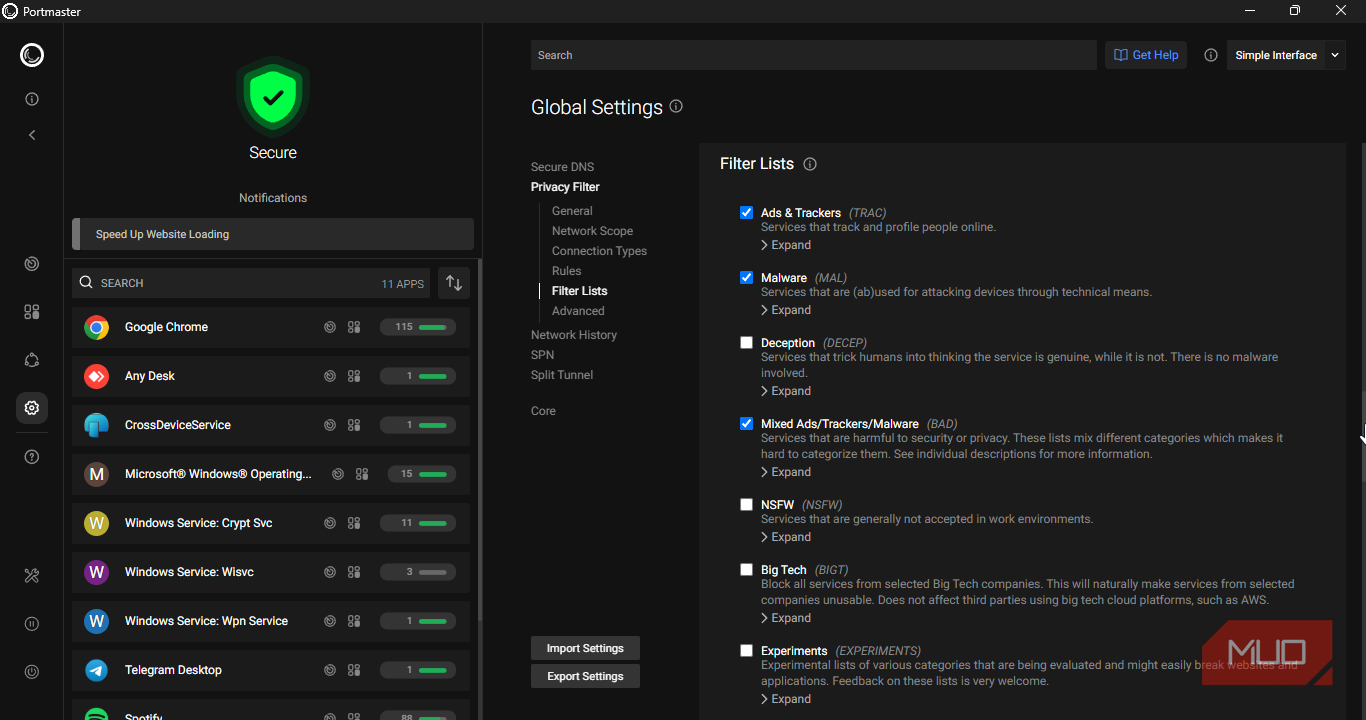Click Export Settings button
The height and width of the screenshot is (720, 1366).
click(x=585, y=676)
